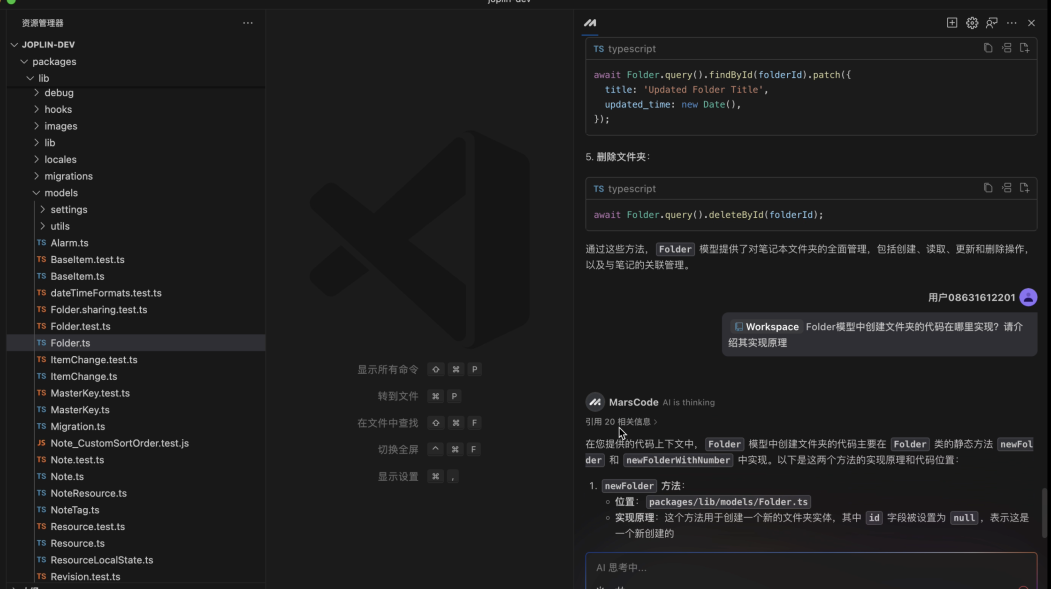Expand the migrations folder
1051x589 pixels.
coord(37,176)
